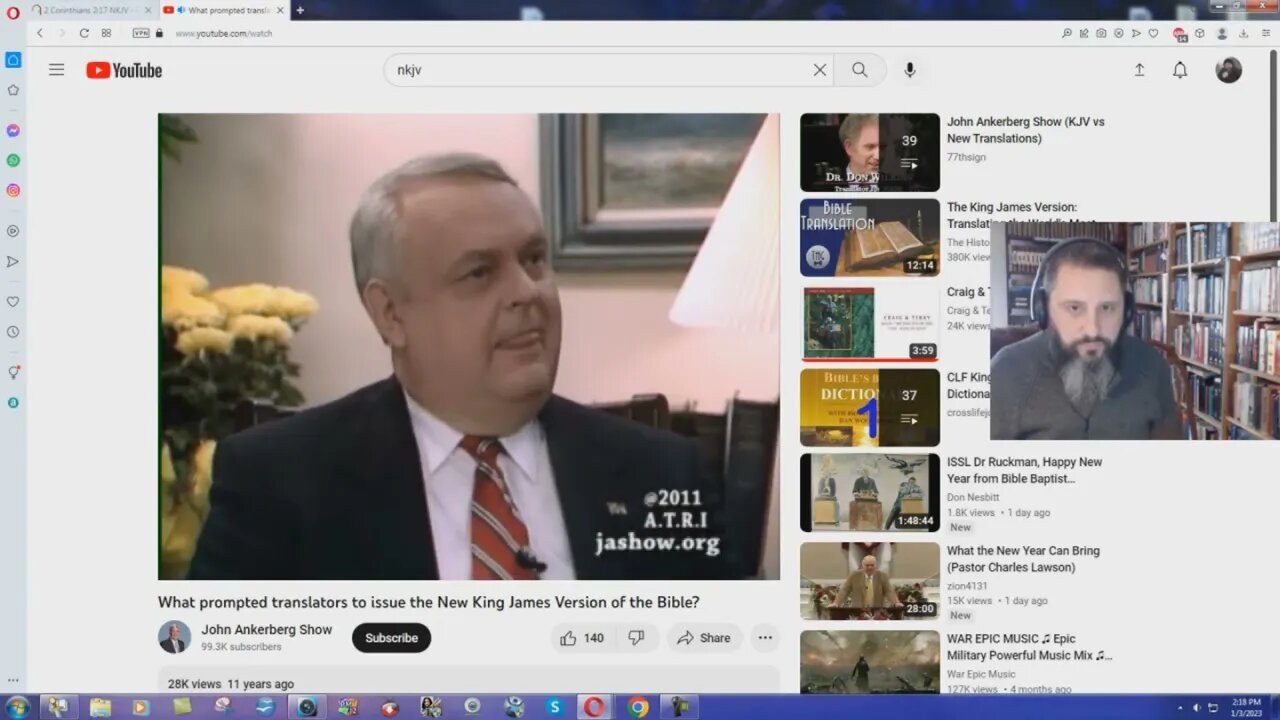Open the John Ankerberg Show channel avatar

174,638
